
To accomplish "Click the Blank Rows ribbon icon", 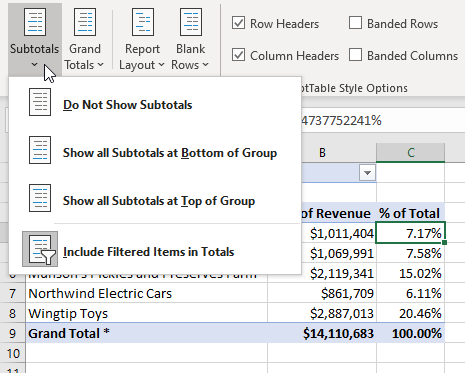I will click(191, 22).
